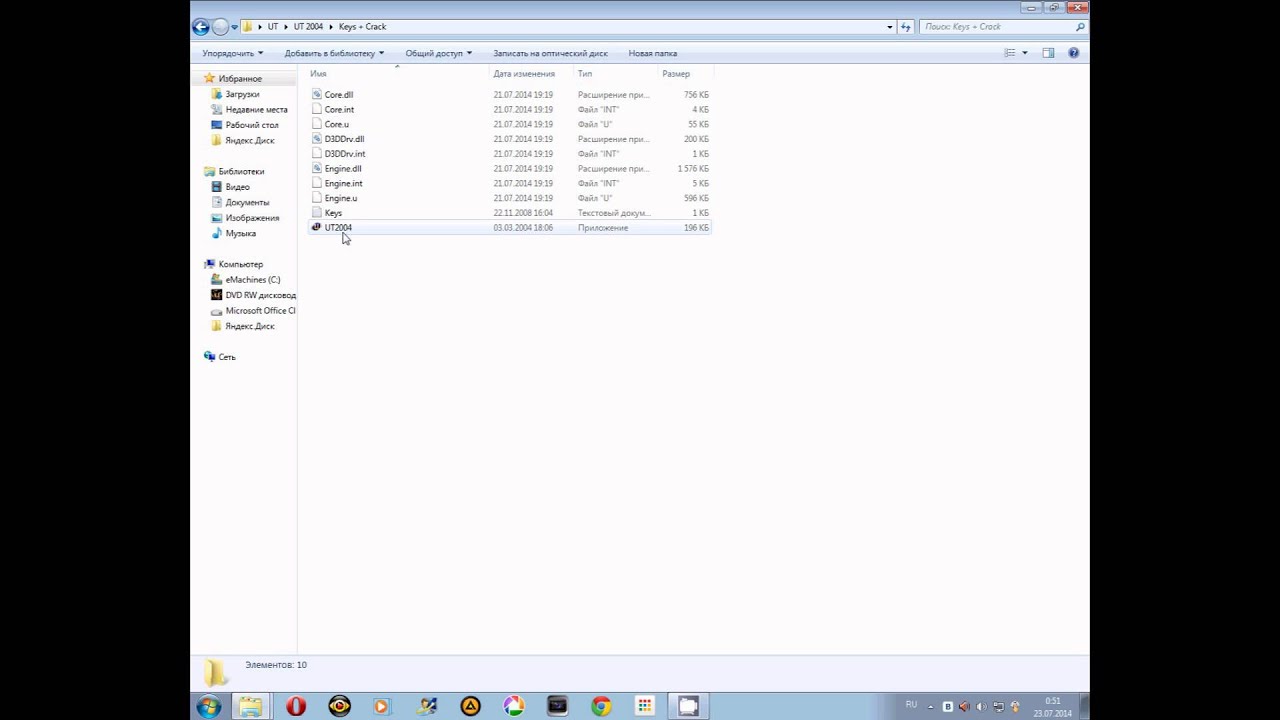The image size is (1280, 720).
Task: Open the Explorer help question mark icon
Action: click(1073, 53)
